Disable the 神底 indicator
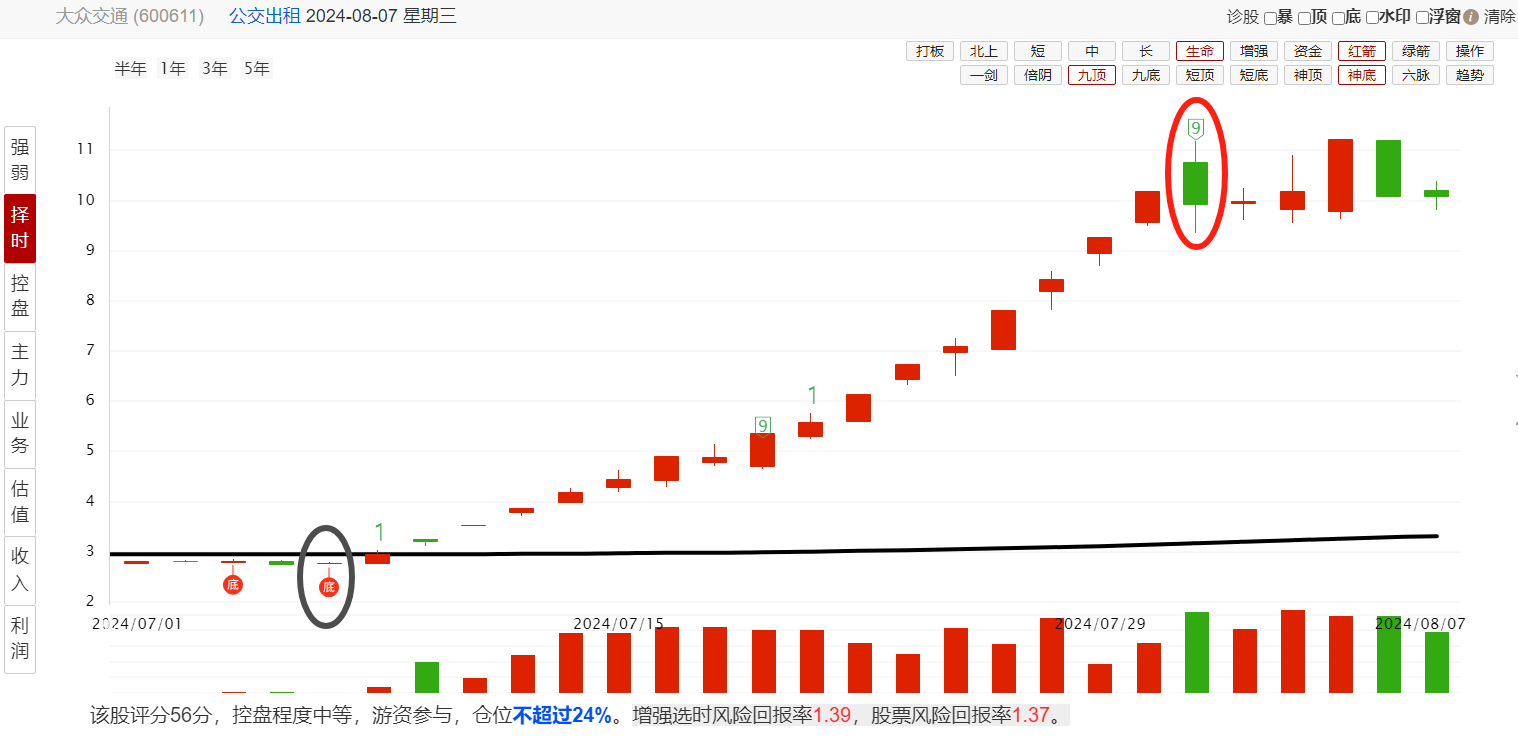Image resolution: width=1518 pixels, height=739 pixels. pos(1362,75)
